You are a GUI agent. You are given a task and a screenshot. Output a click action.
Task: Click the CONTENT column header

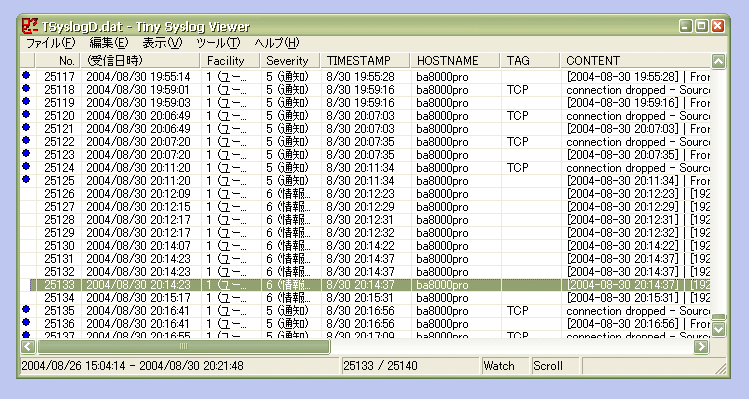tap(636, 61)
